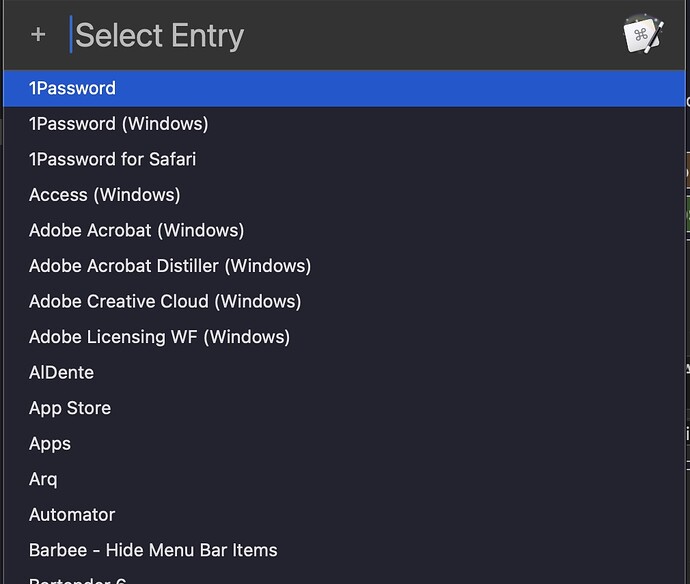Select Barbee - Hide Menu Bar Items entry
Image resolution: width=690 pixels, height=584 pixels.
point(344,550)
